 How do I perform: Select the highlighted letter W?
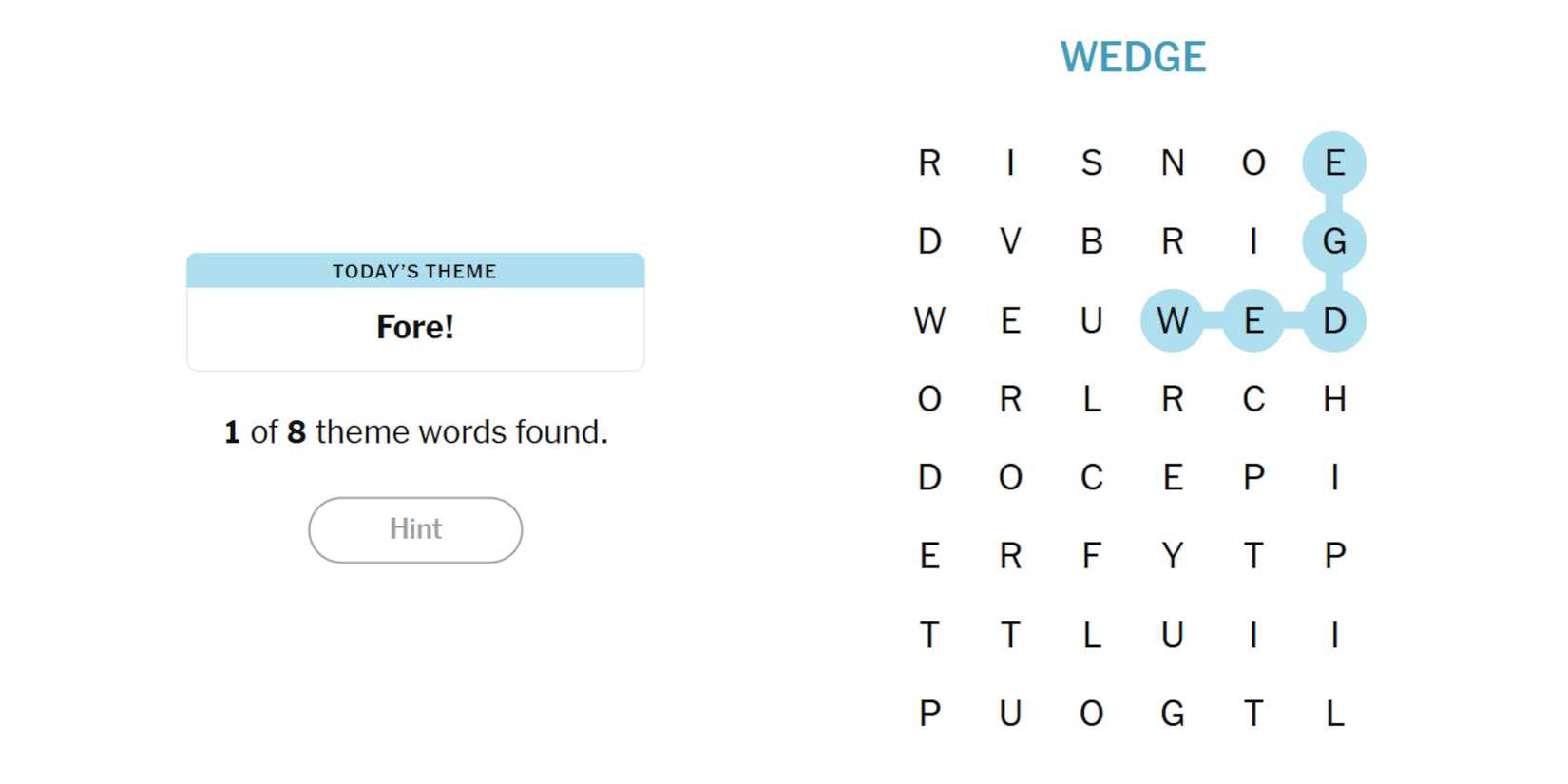coord(1172,320)
